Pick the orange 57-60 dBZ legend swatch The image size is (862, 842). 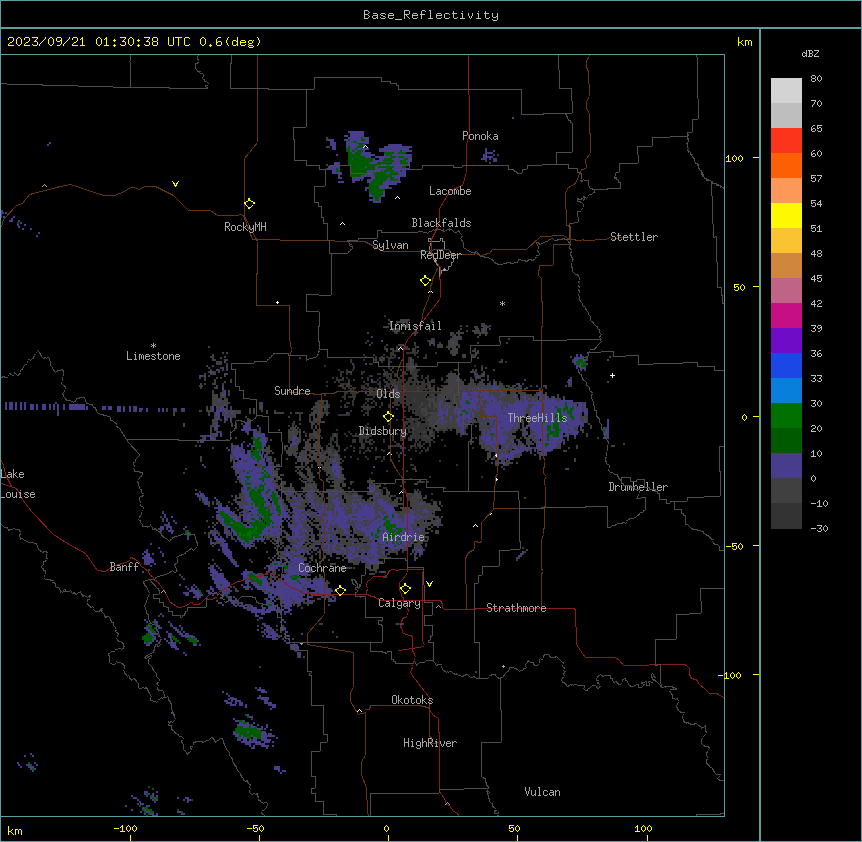[786, 165]
